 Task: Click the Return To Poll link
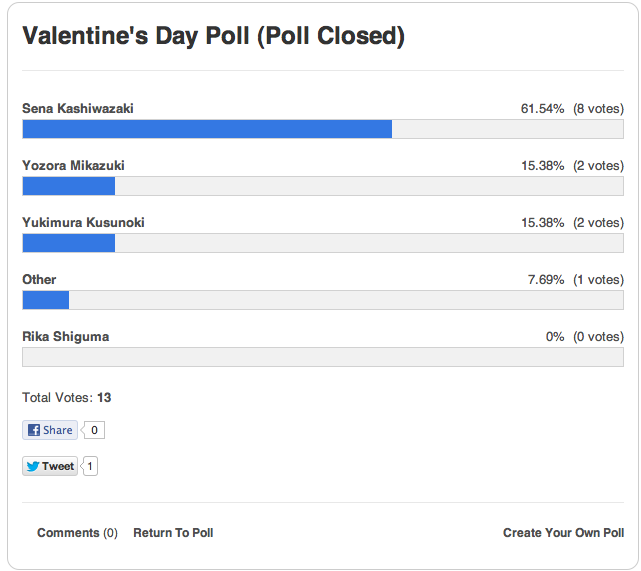[x=173, y=533]
